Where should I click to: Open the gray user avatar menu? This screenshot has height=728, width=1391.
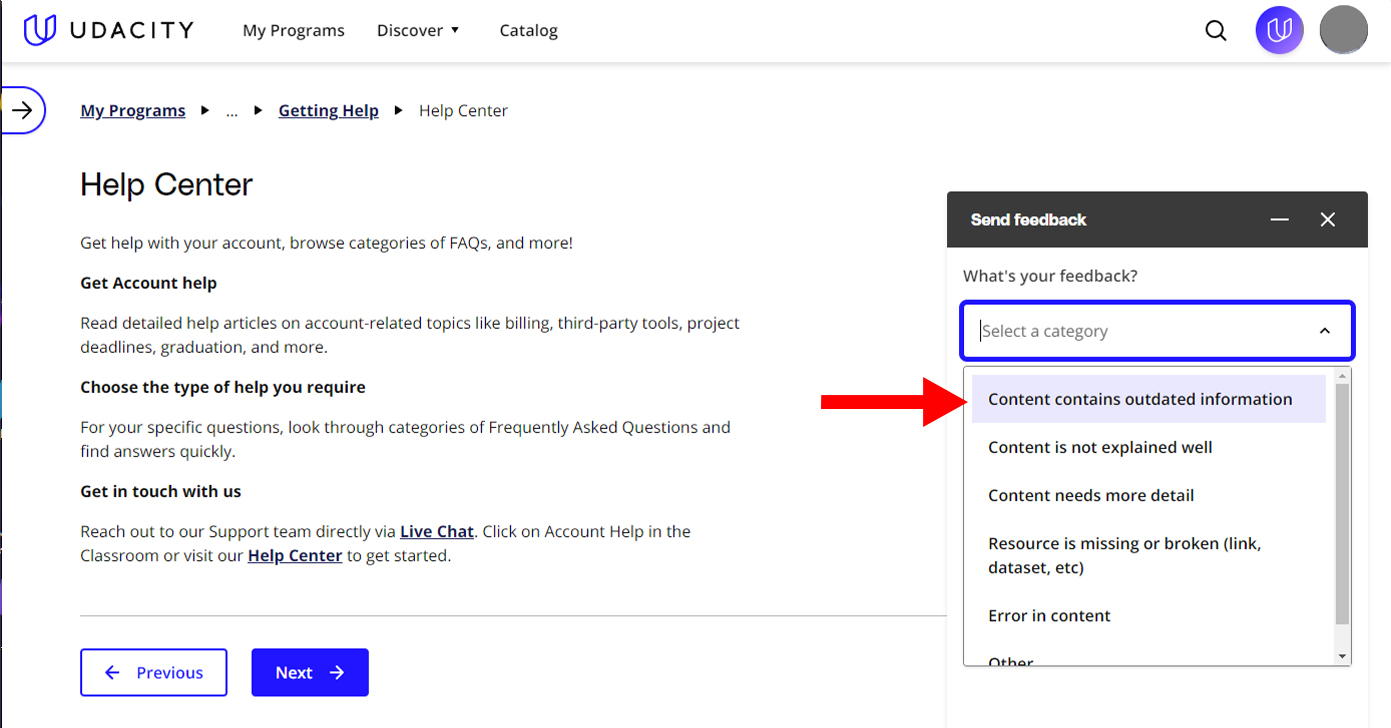click(x=1344, y=30)
